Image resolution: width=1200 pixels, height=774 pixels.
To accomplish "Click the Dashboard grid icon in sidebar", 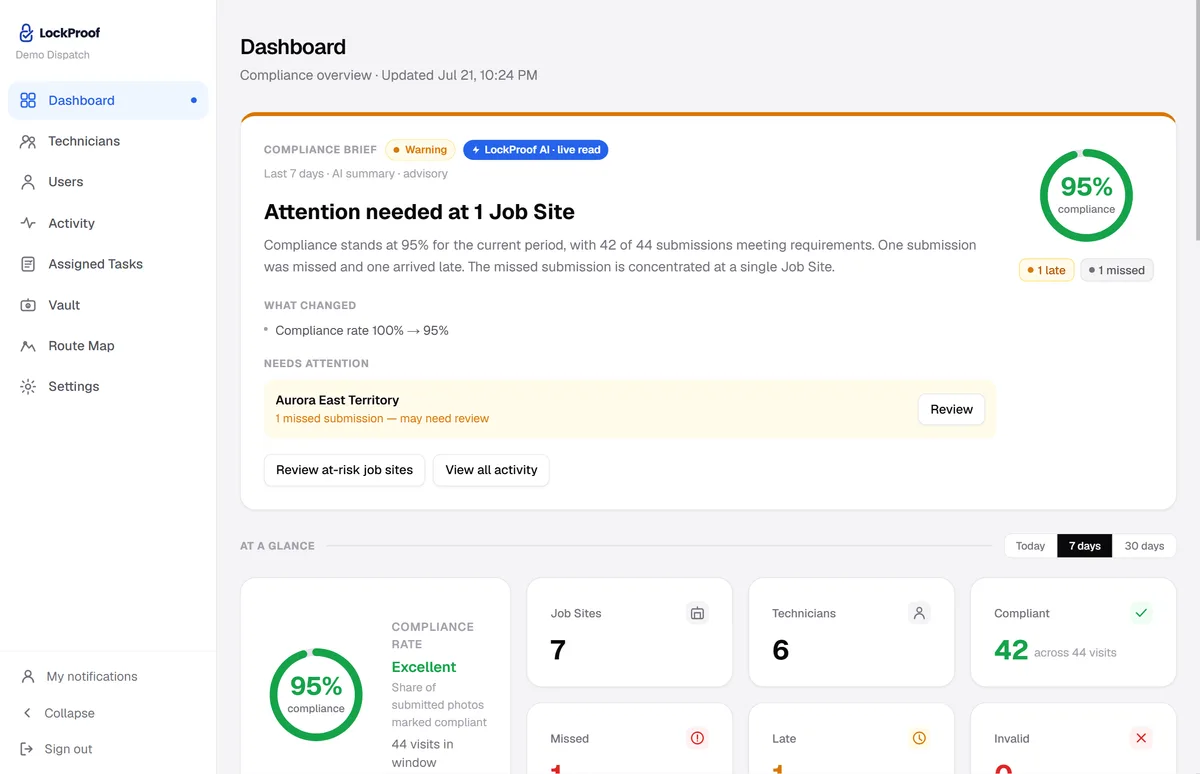I will pyautogui.click(x=28, y=100).
